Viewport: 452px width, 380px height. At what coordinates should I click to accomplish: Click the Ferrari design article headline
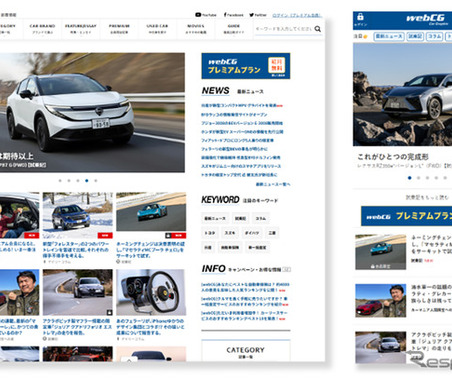[150, 327]
